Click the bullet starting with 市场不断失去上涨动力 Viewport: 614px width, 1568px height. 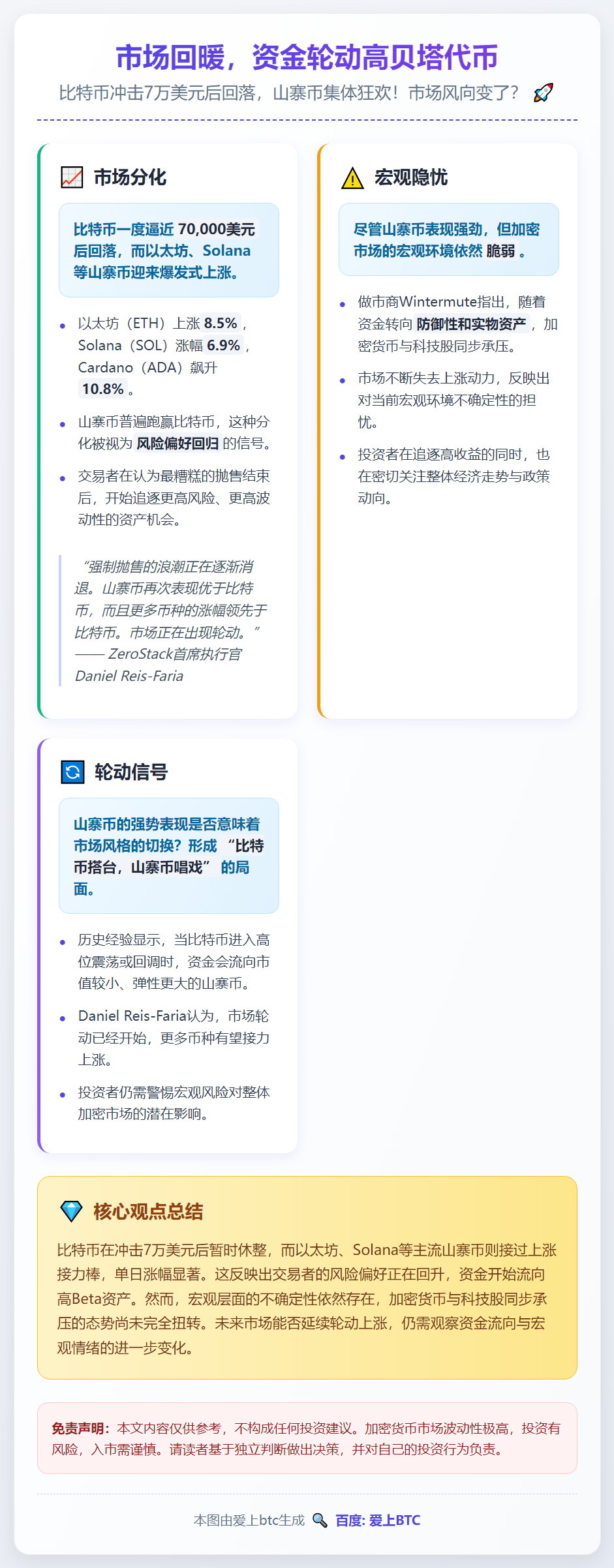coord(454,400)
